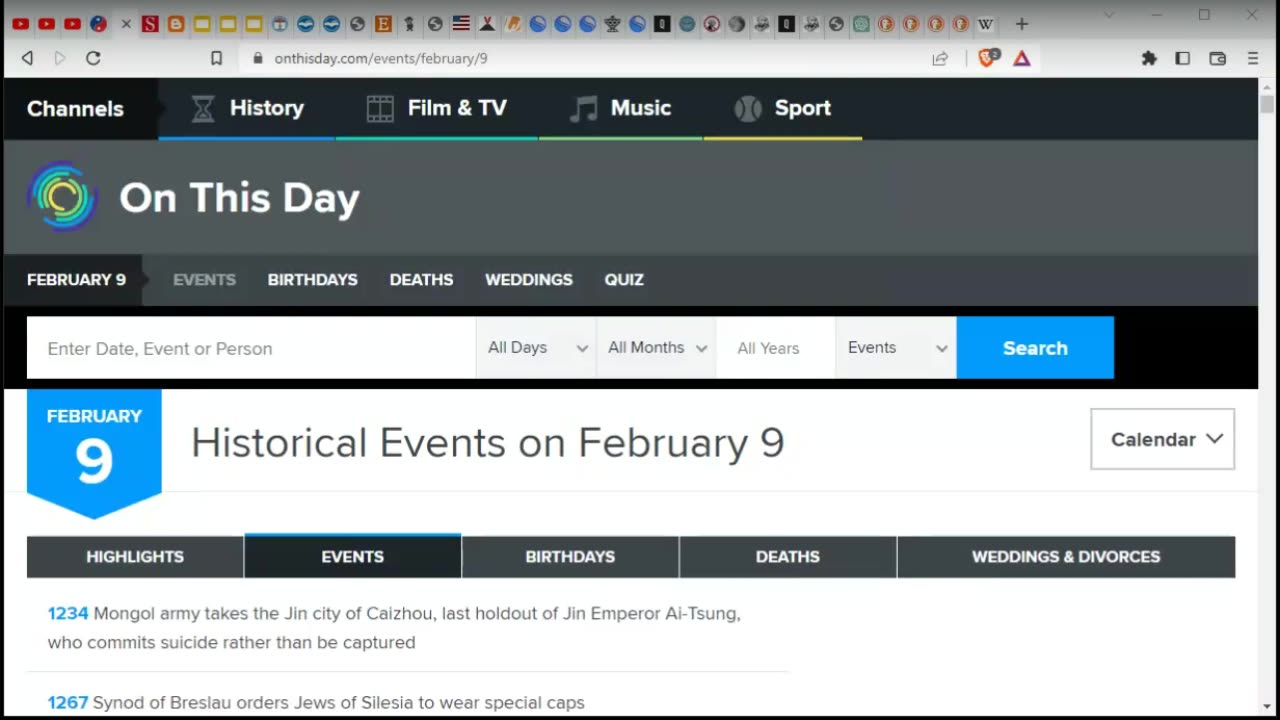The width and height of the screenshot is (1280, 720).
Task: Switch to the Etsy E tab
Action: pyautogui.click(x=384, y=24)
